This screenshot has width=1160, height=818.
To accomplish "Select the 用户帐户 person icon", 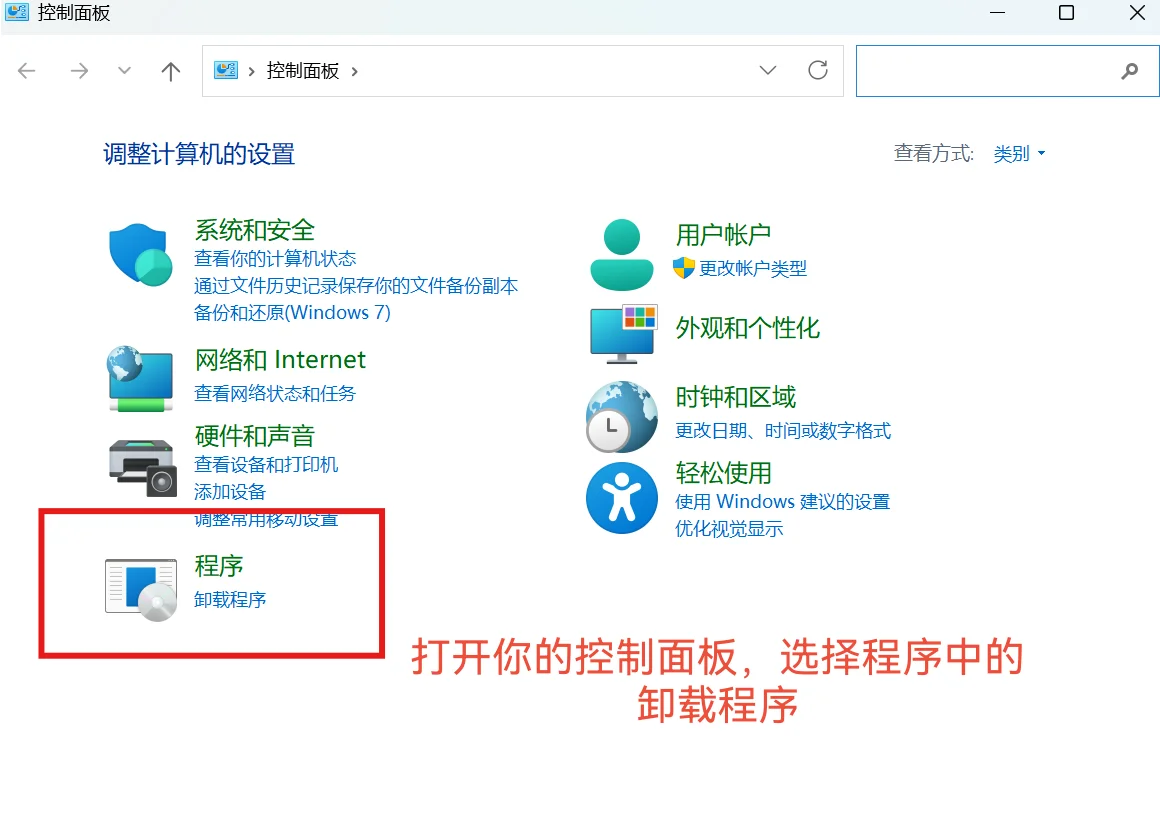I will pyautogui.click(x=621, y=250).
